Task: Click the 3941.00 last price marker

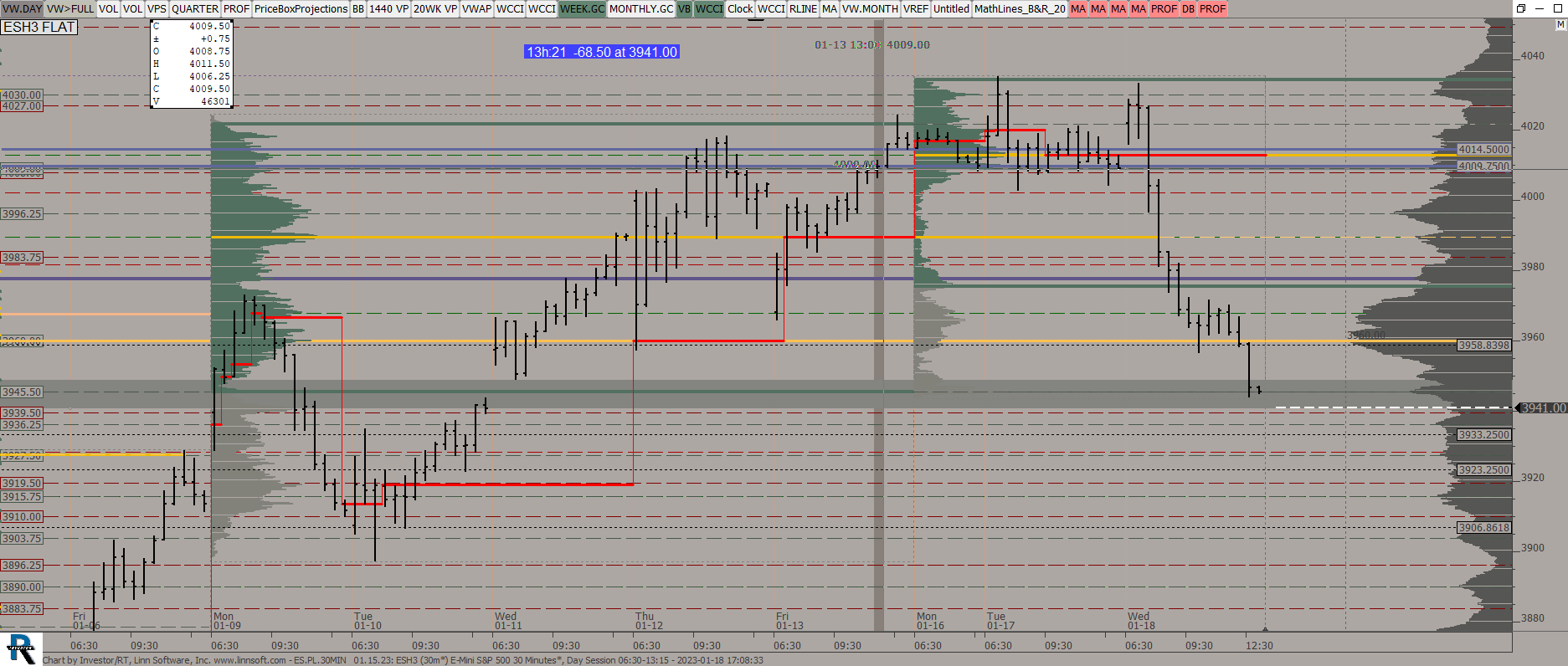Action: tap(1541, 408)
